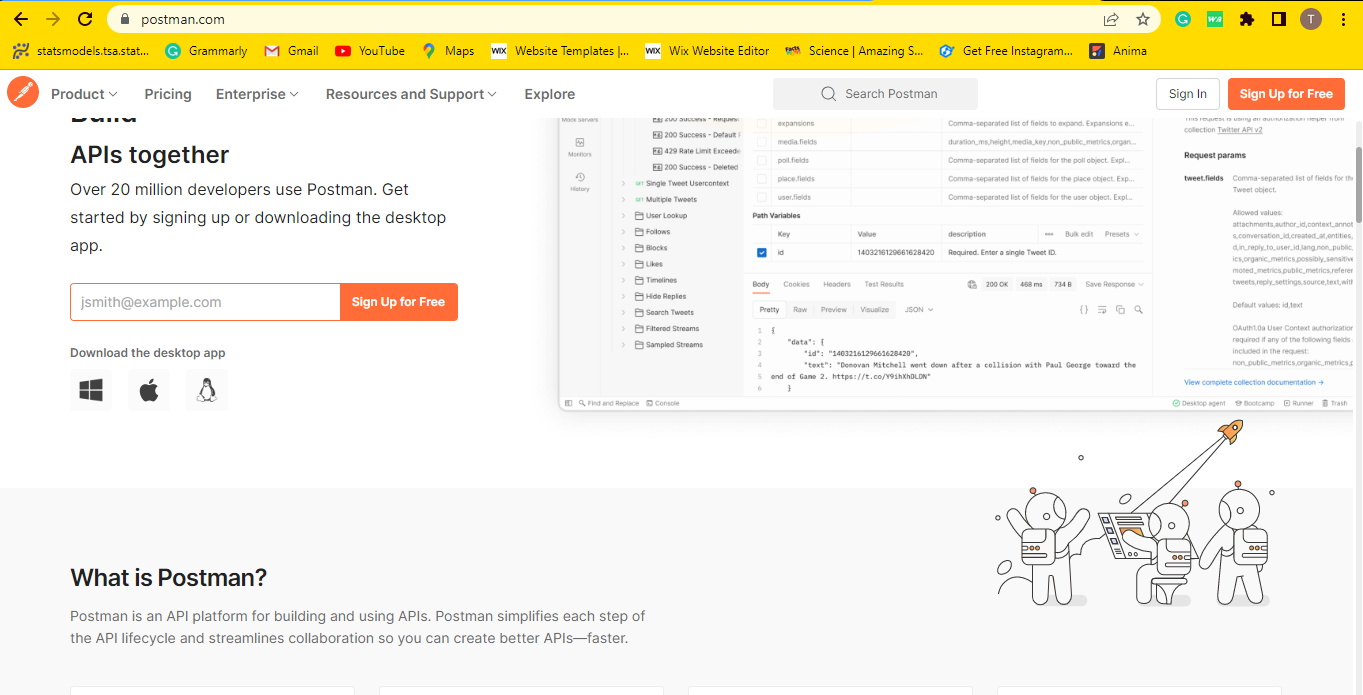
Task: Tick the expansions parameter checkbox
Action: (x=762, y=124)
